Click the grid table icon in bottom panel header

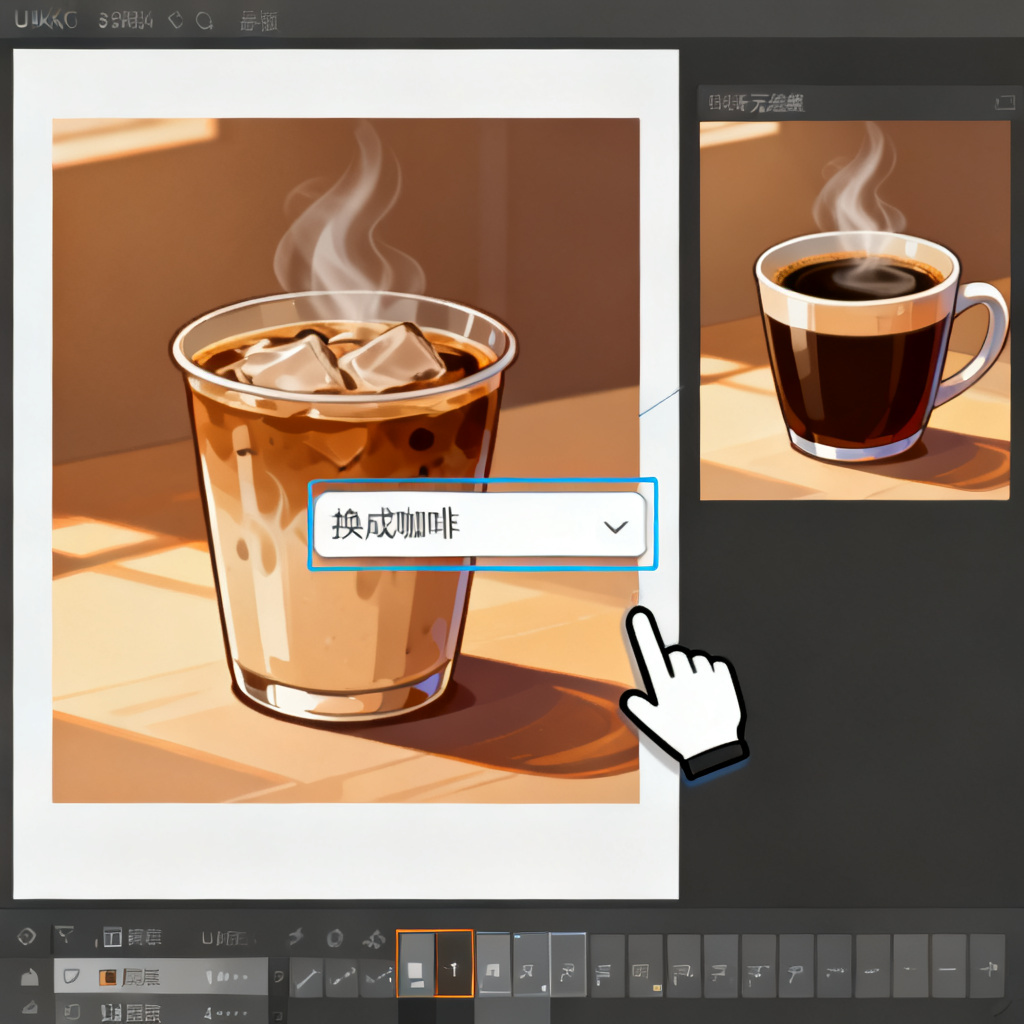[x=112, y=938]
